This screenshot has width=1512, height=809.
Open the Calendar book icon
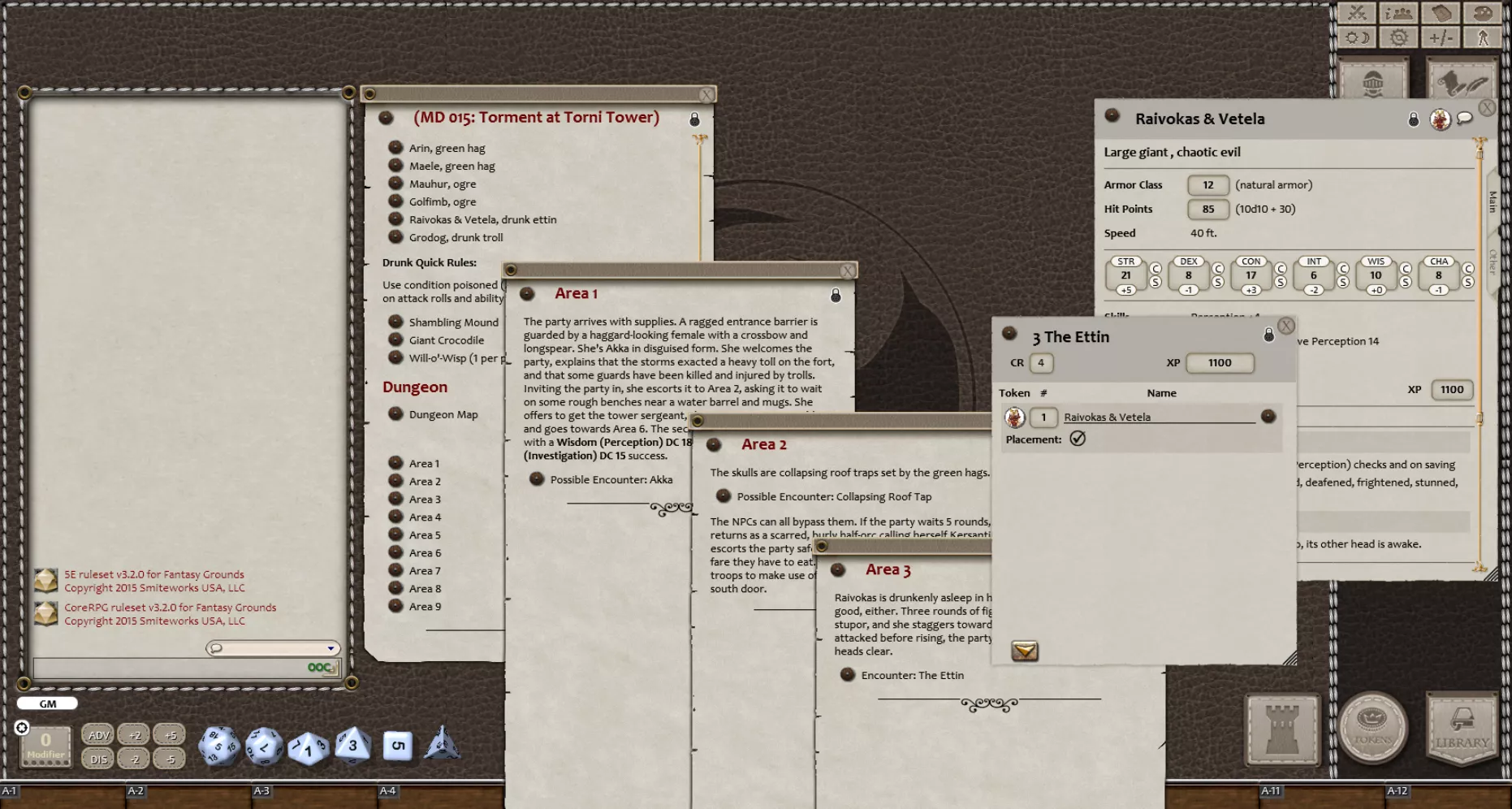1441,13
